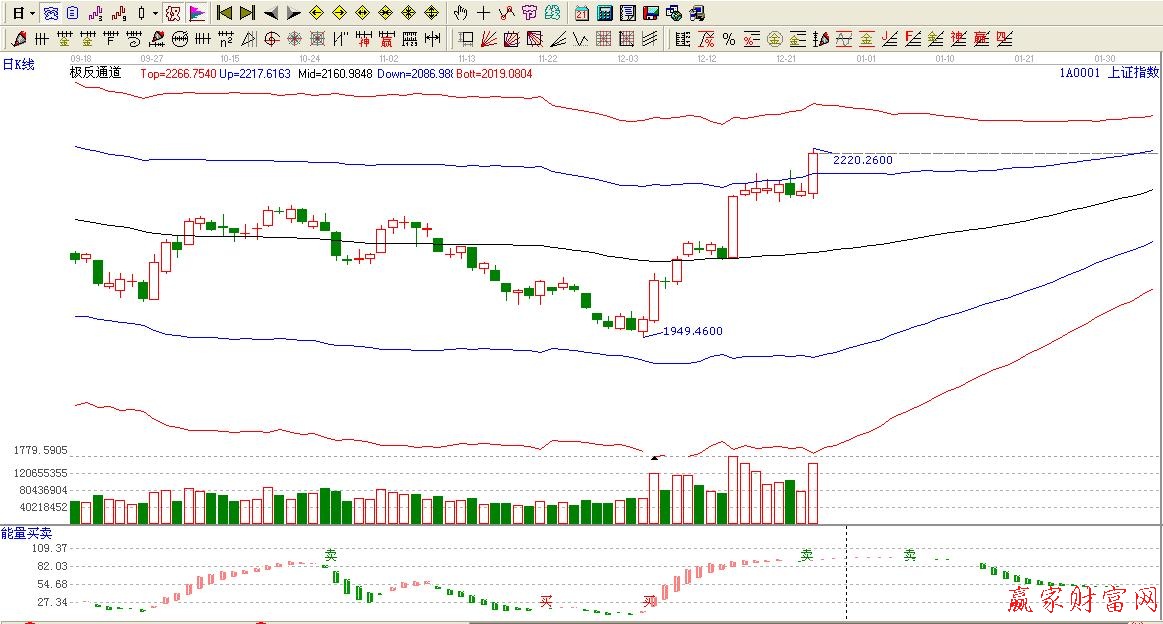1163x624 pixels.
Task: Click the calendar date icon
Action: point(582,13)
